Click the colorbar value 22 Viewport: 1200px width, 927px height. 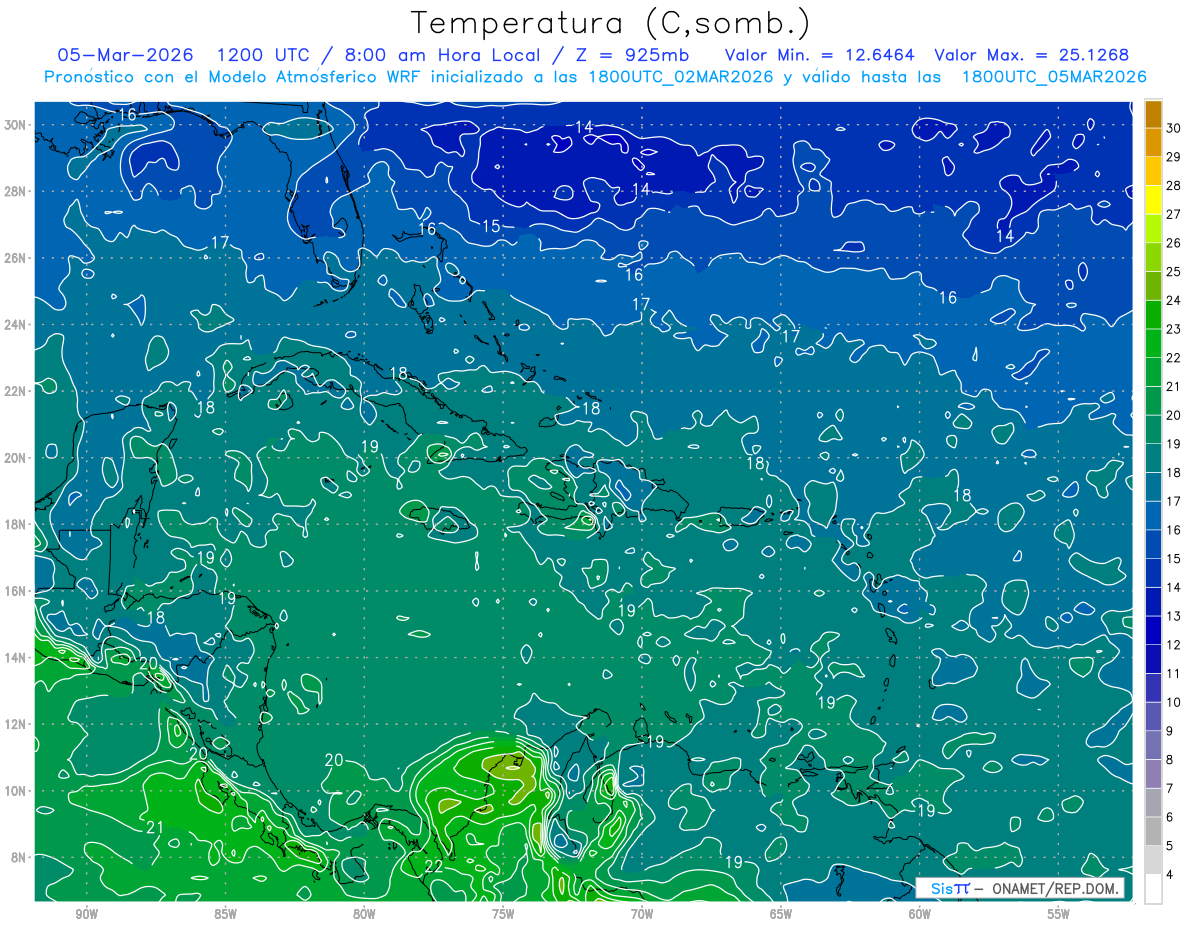(x=1173, y=358)
